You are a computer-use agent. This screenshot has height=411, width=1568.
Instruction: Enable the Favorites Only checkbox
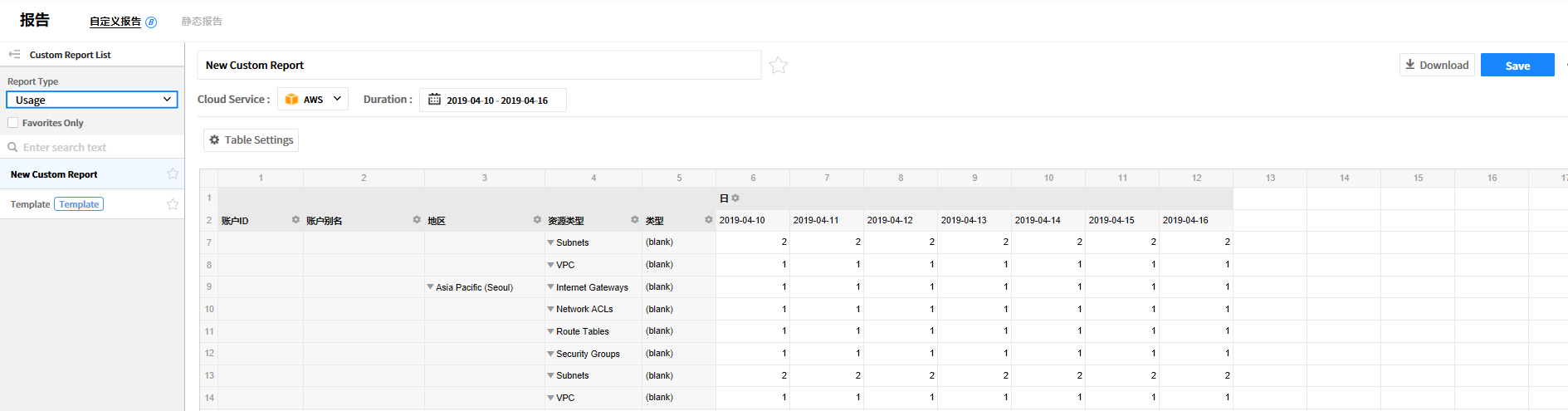[x=13, y=123]
